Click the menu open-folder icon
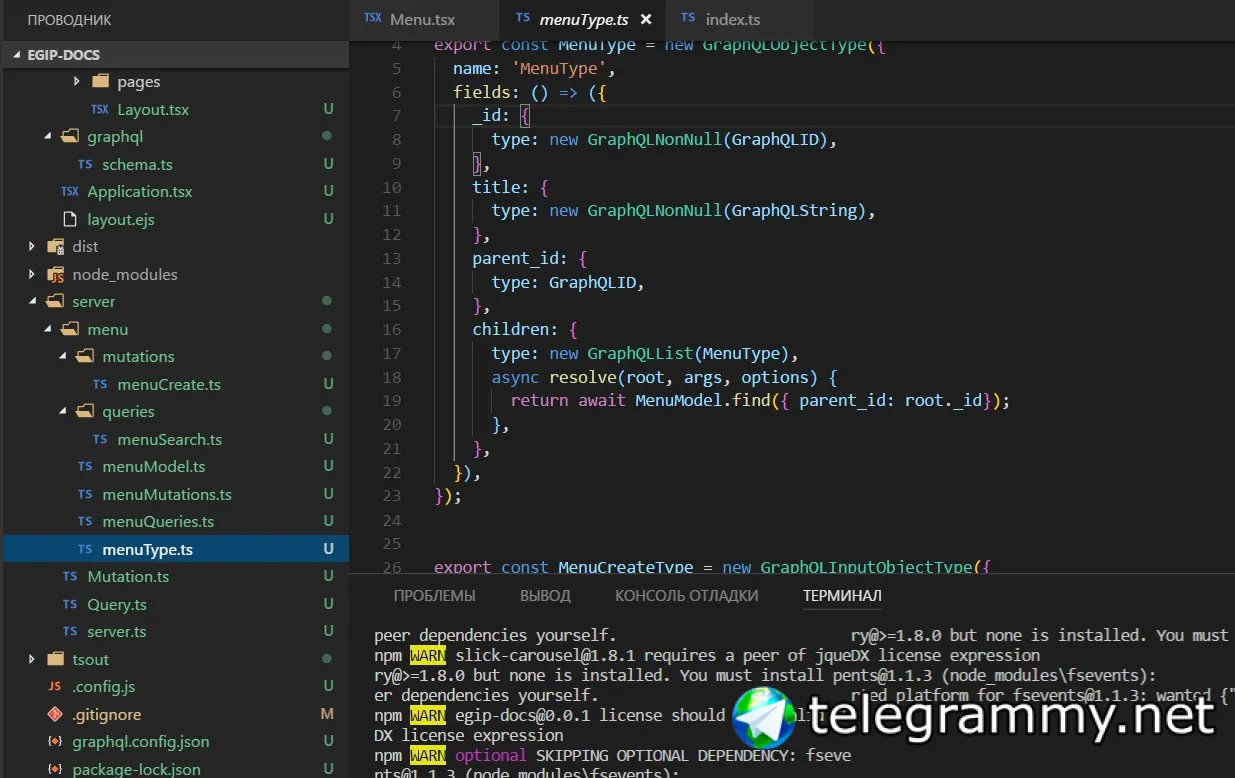Viewport: 1235px width, 778px height. pyautogui.click(x=69, y=329)
